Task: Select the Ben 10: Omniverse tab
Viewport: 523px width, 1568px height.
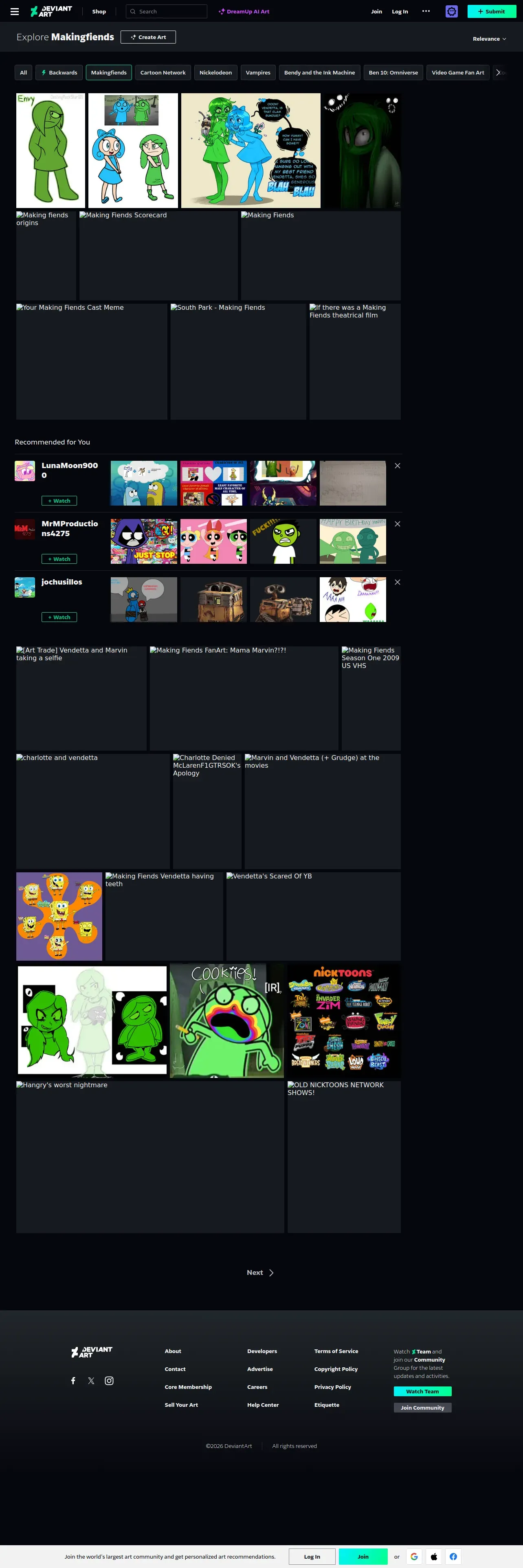Action: coord(393,72)
